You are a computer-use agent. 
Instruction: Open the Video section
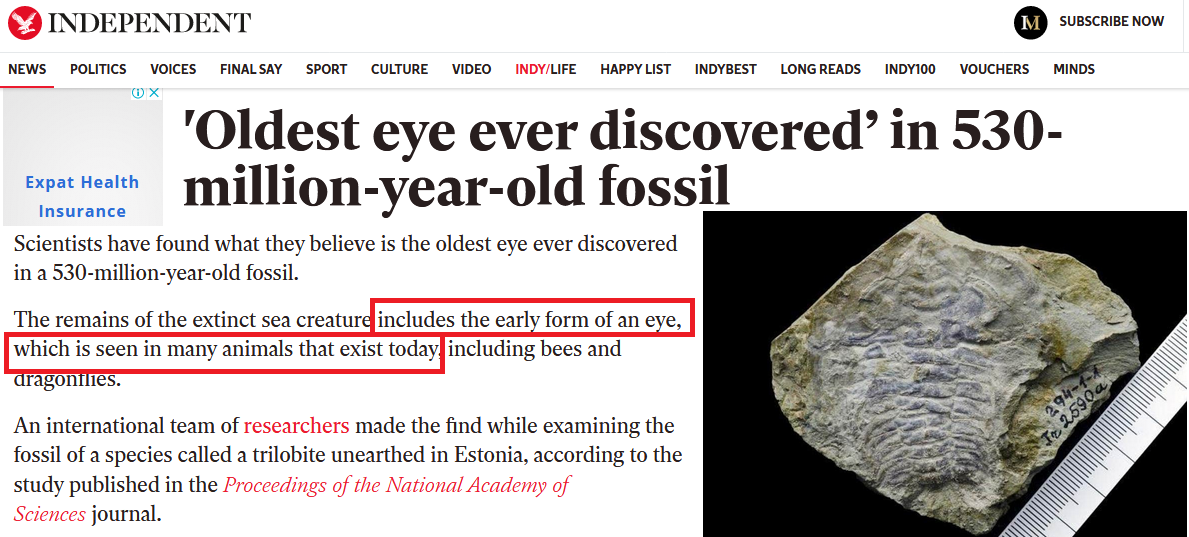(x=471, y=69)
